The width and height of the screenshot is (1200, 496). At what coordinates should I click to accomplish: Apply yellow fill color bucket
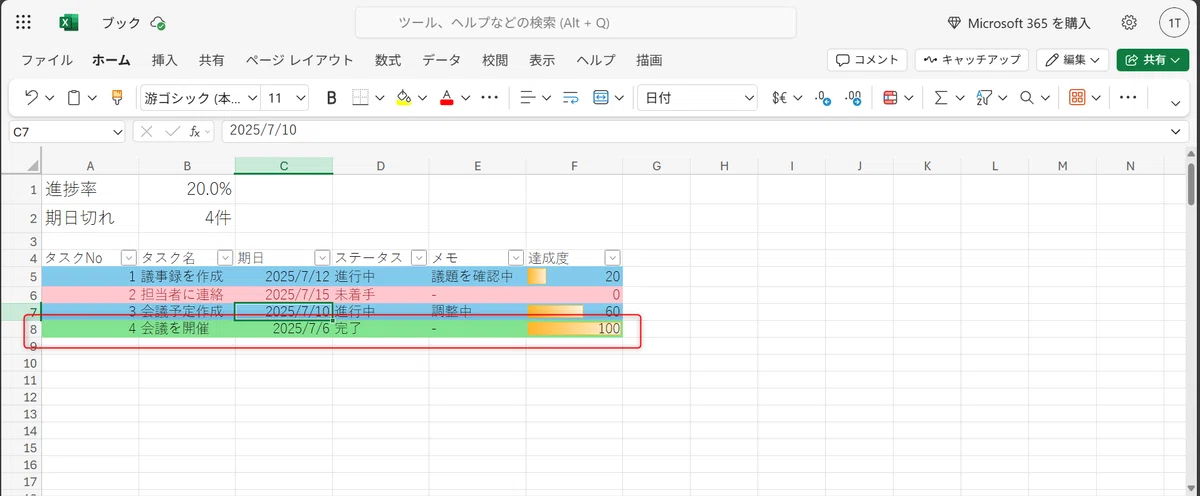pyautogui.click(x=404, y=98)
